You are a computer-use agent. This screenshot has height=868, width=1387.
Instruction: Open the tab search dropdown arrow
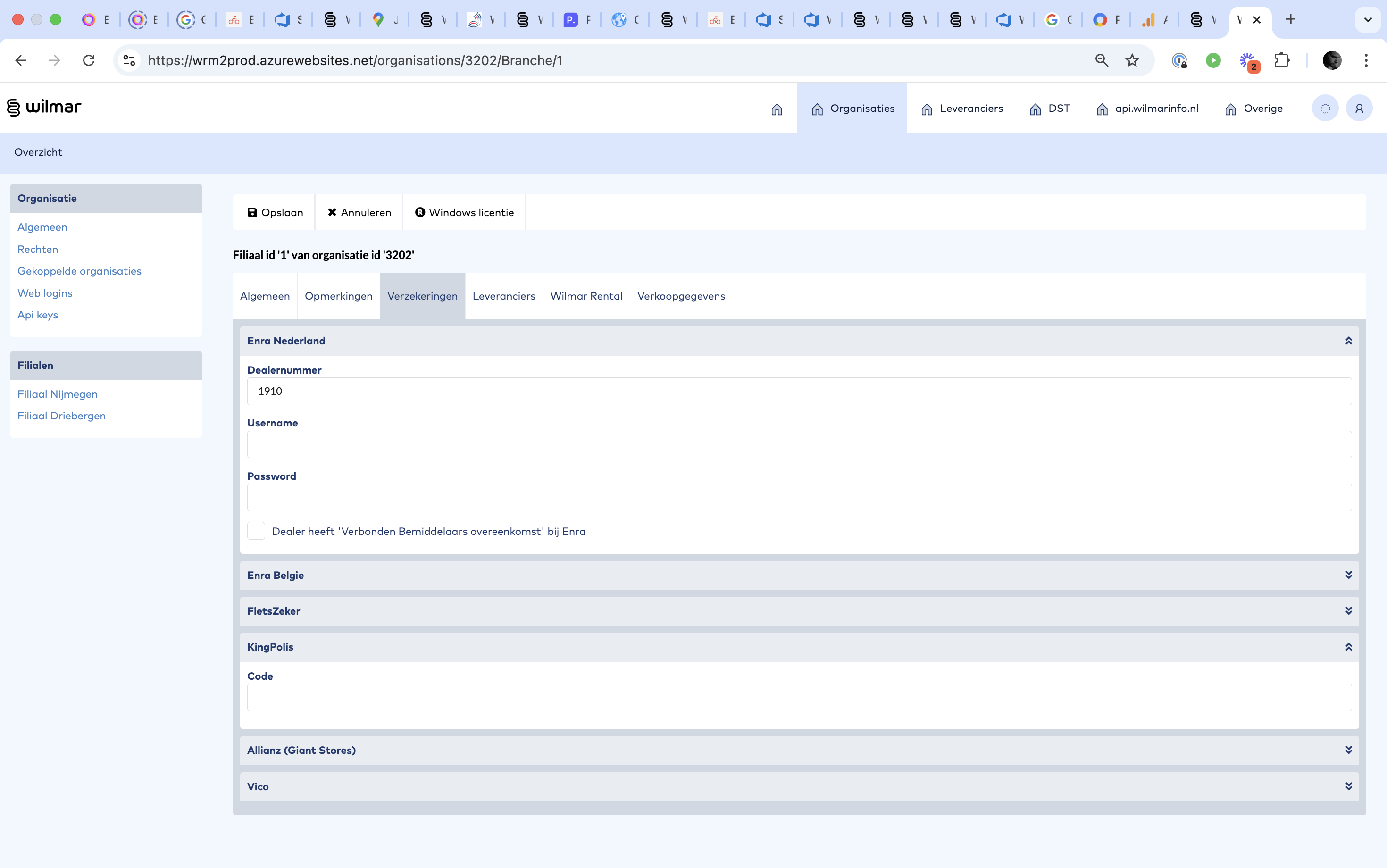pos(1368,19)
